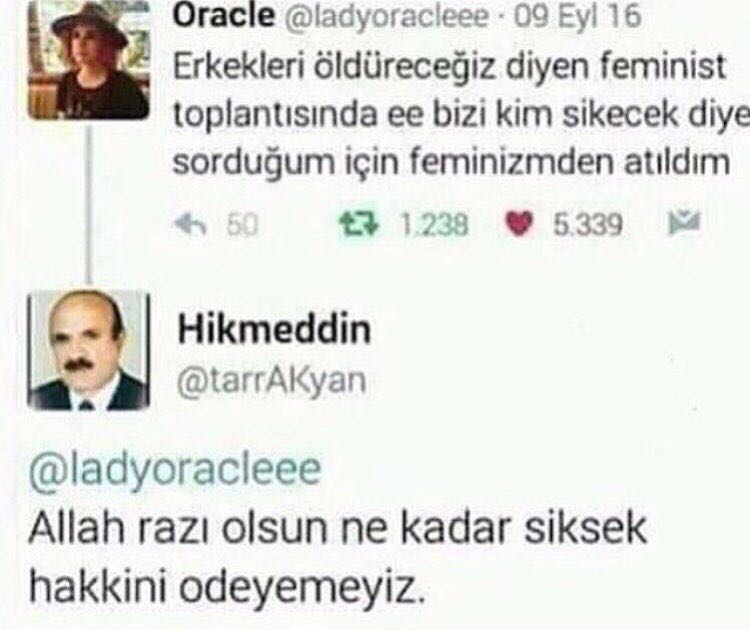Click the tweet line sorduğum için feminizmden atıldım
This screenshot has height=630, width=750.
coord(451,162)
